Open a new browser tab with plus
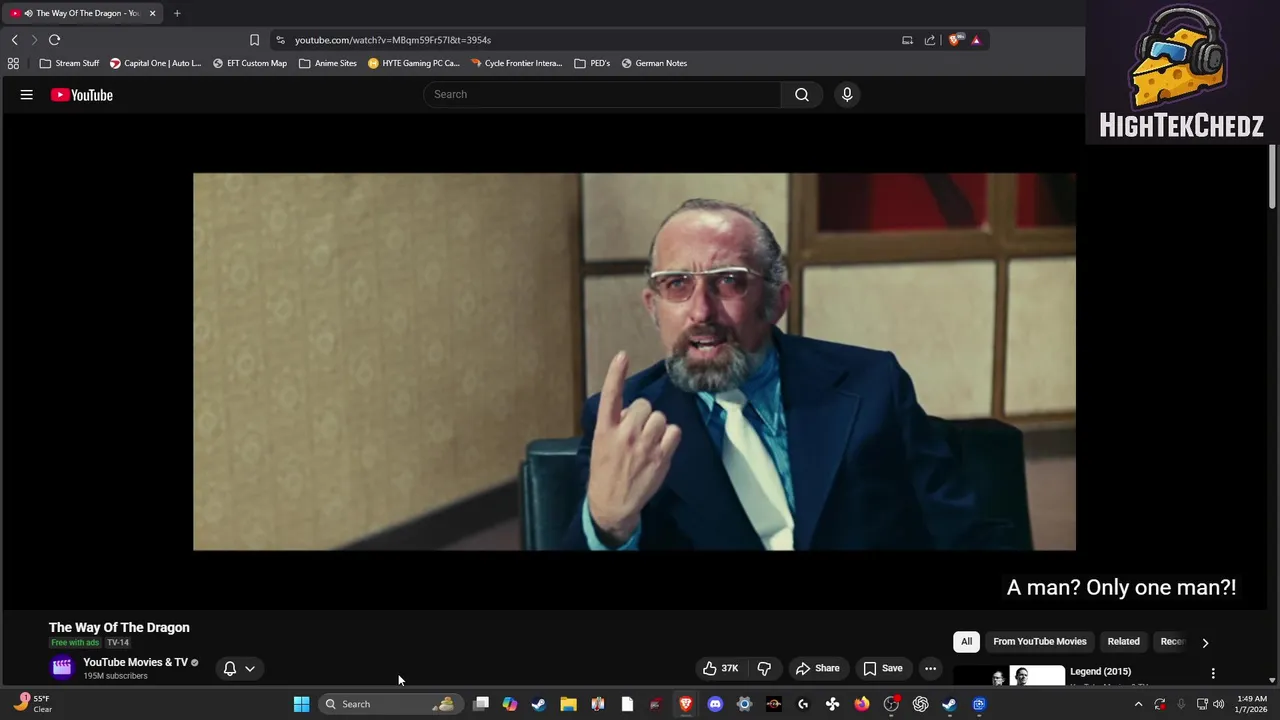The height and width of the screenshot is (720, 1280). 177,13
